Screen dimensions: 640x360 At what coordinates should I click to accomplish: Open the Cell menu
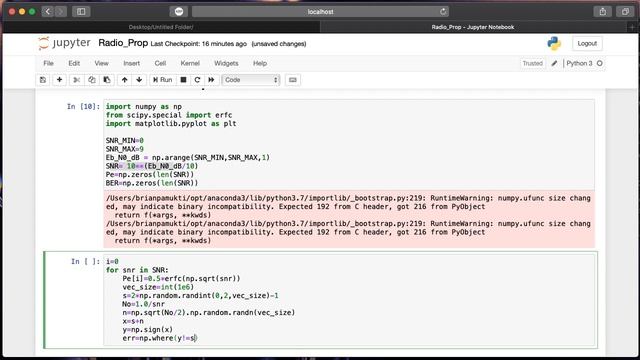160,63
